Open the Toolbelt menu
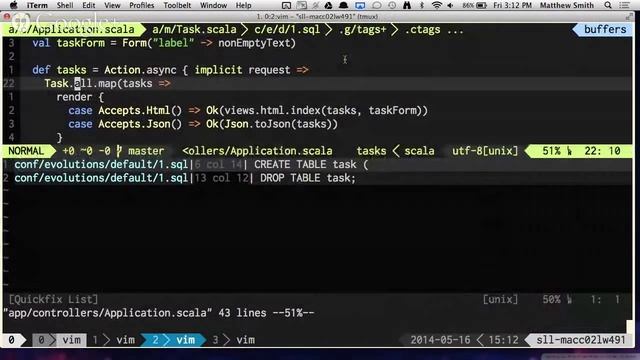Viewport: 640px width, 360px height. pyautogui.click(x=177, y=5)
